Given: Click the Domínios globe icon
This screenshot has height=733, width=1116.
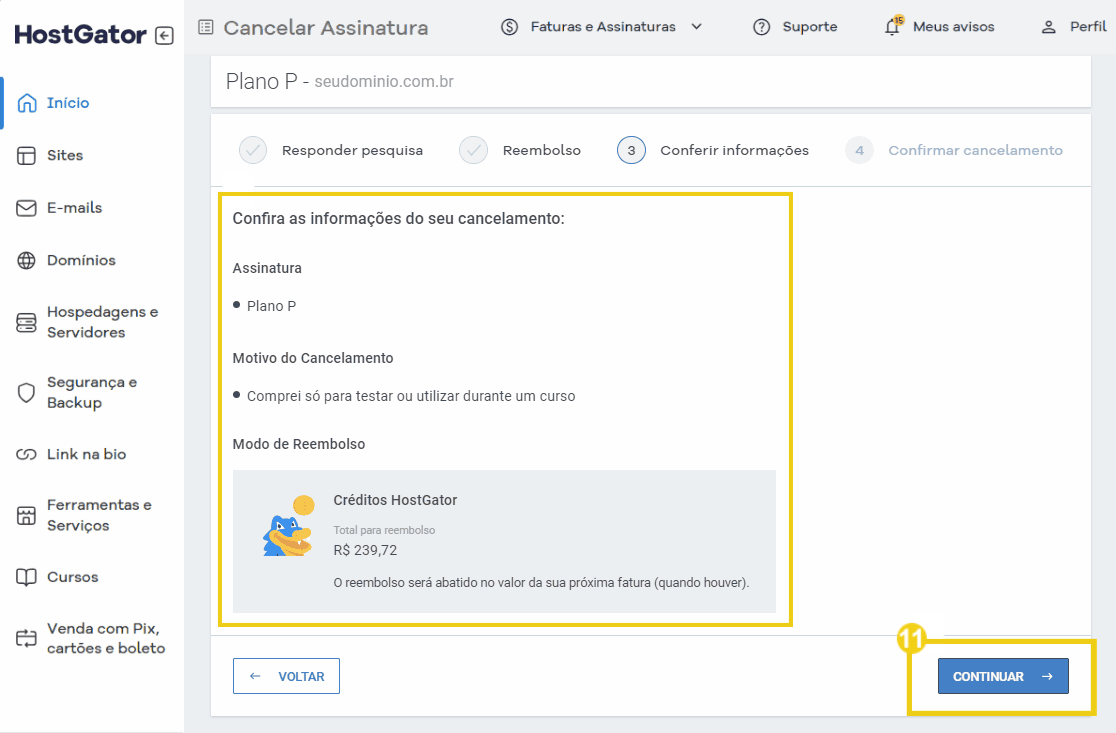Looking at the screenshot, I should (x=25, y=260).
